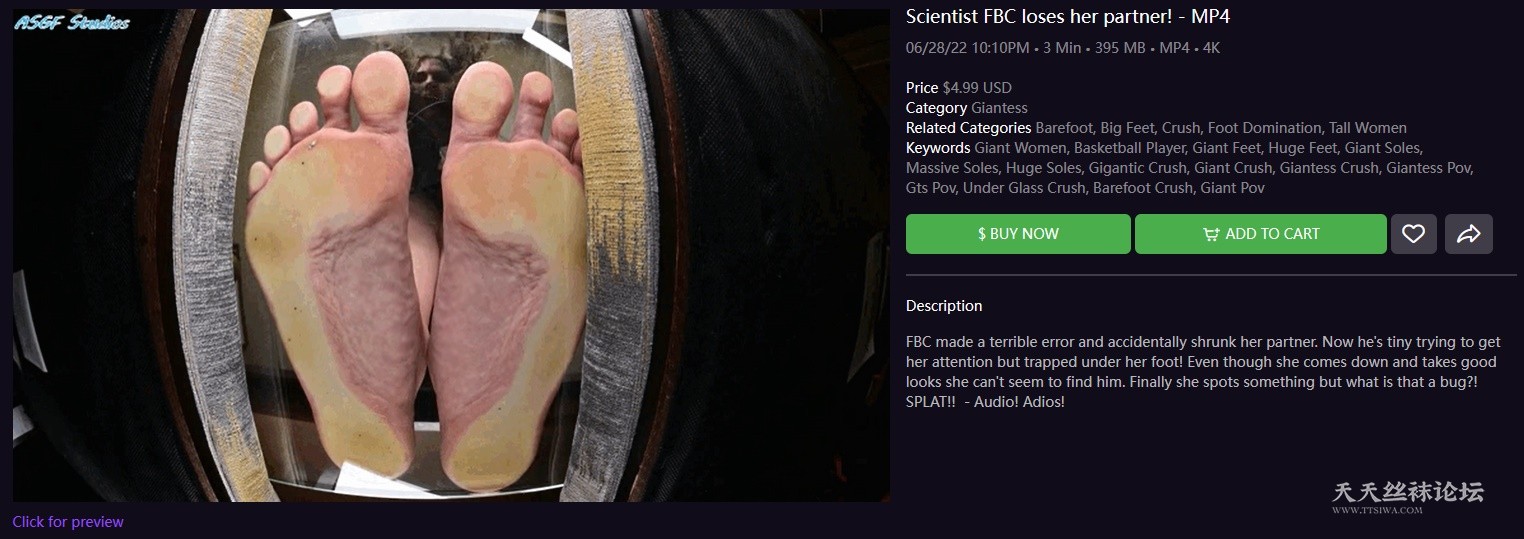Select the Huge Soles keyword
The width and height of the screenshot is (1524, 539).
click(1043, 168)
